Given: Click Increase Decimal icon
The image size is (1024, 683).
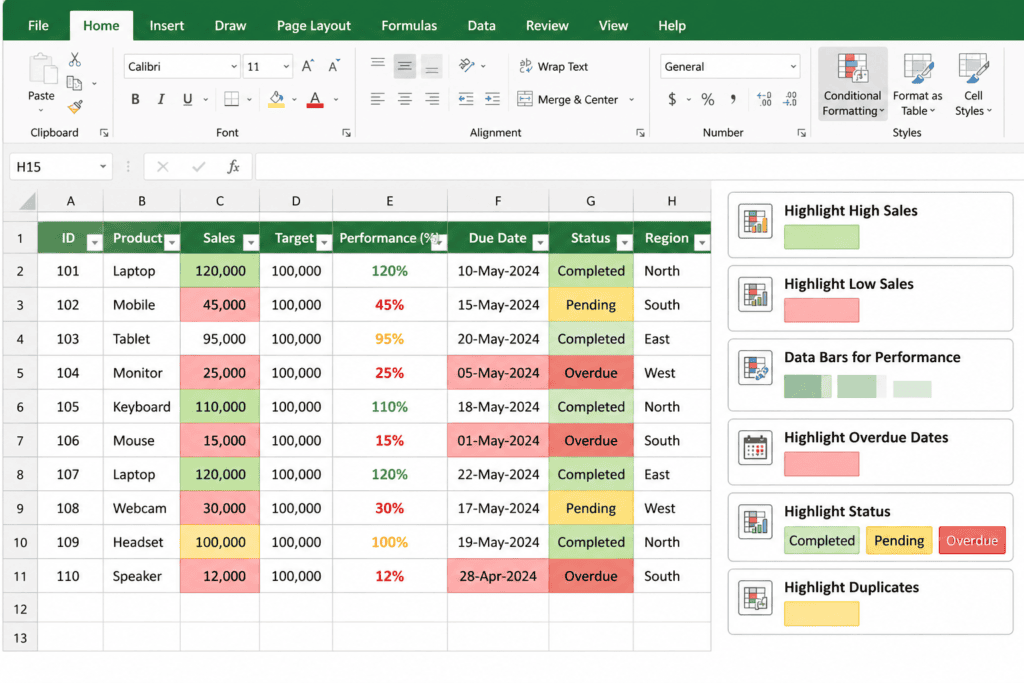Looking at the screenshot, I should click(x=764, y=99).
